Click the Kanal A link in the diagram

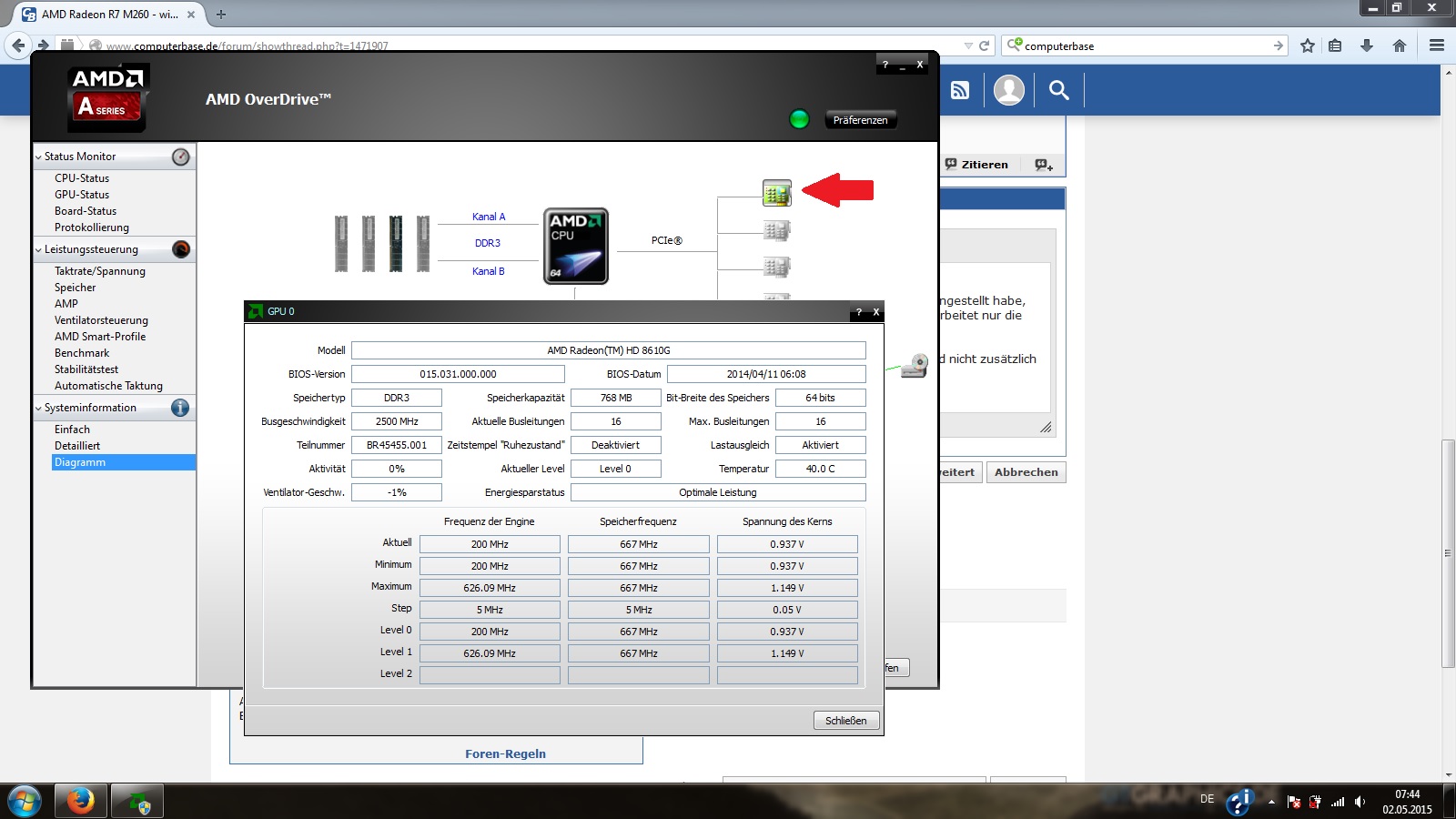pos(489,217)
